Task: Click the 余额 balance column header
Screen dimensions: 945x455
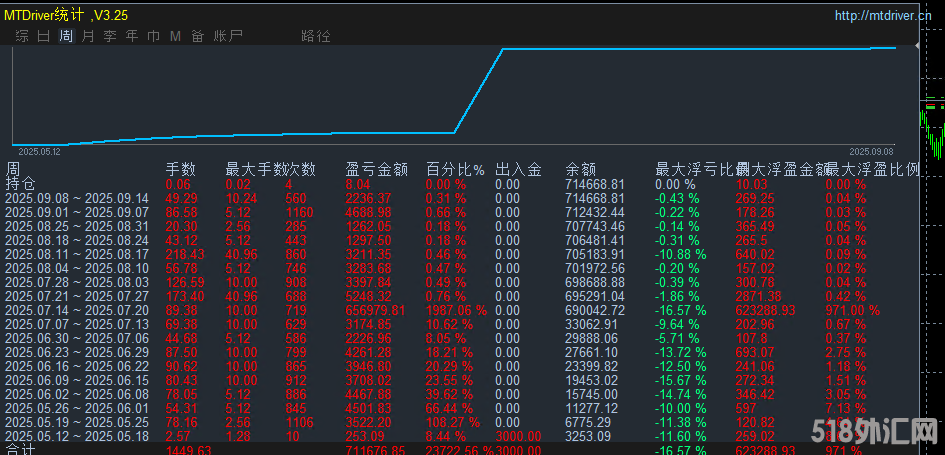Action: point(581,169)
